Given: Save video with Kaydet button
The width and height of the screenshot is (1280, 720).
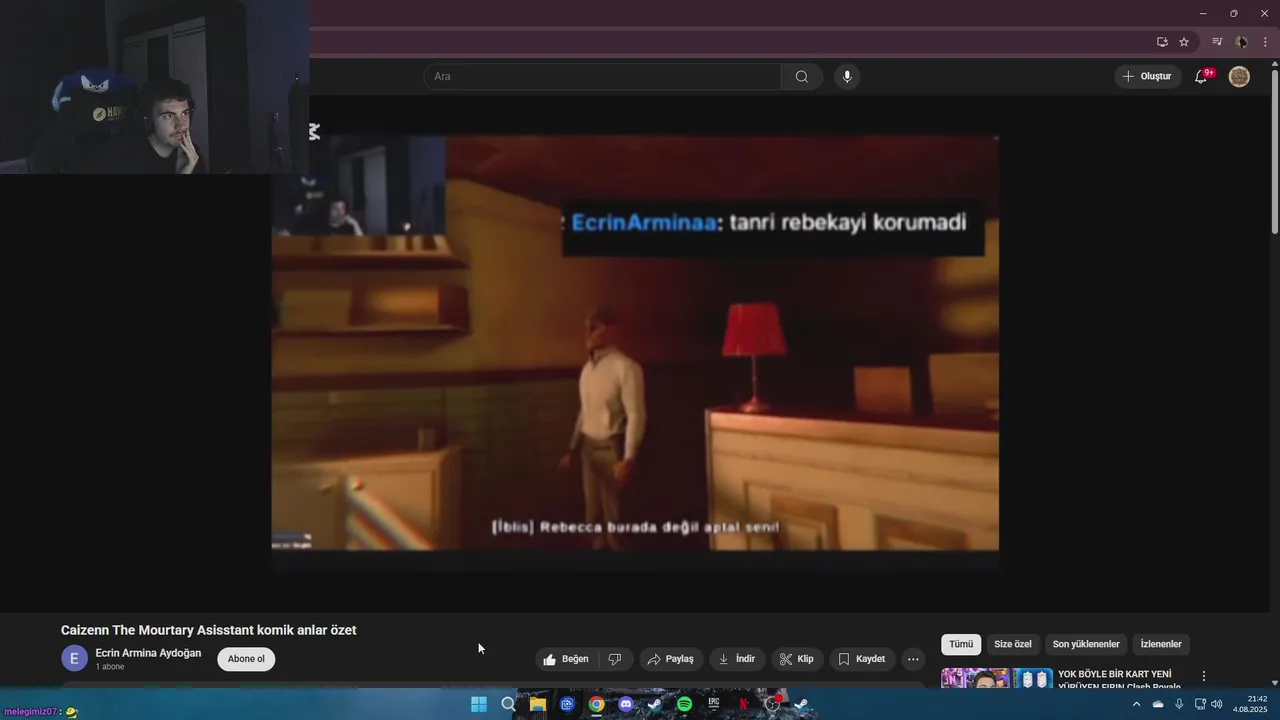Looking at the screenshot, I should pos(861,659).
